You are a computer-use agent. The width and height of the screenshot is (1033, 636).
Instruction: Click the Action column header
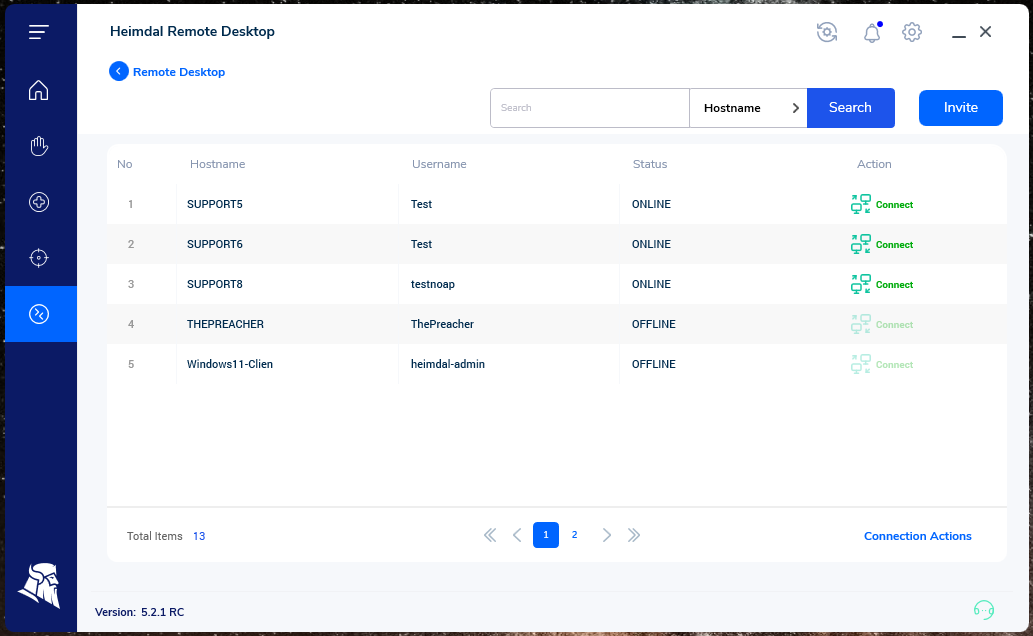[874, 164]
